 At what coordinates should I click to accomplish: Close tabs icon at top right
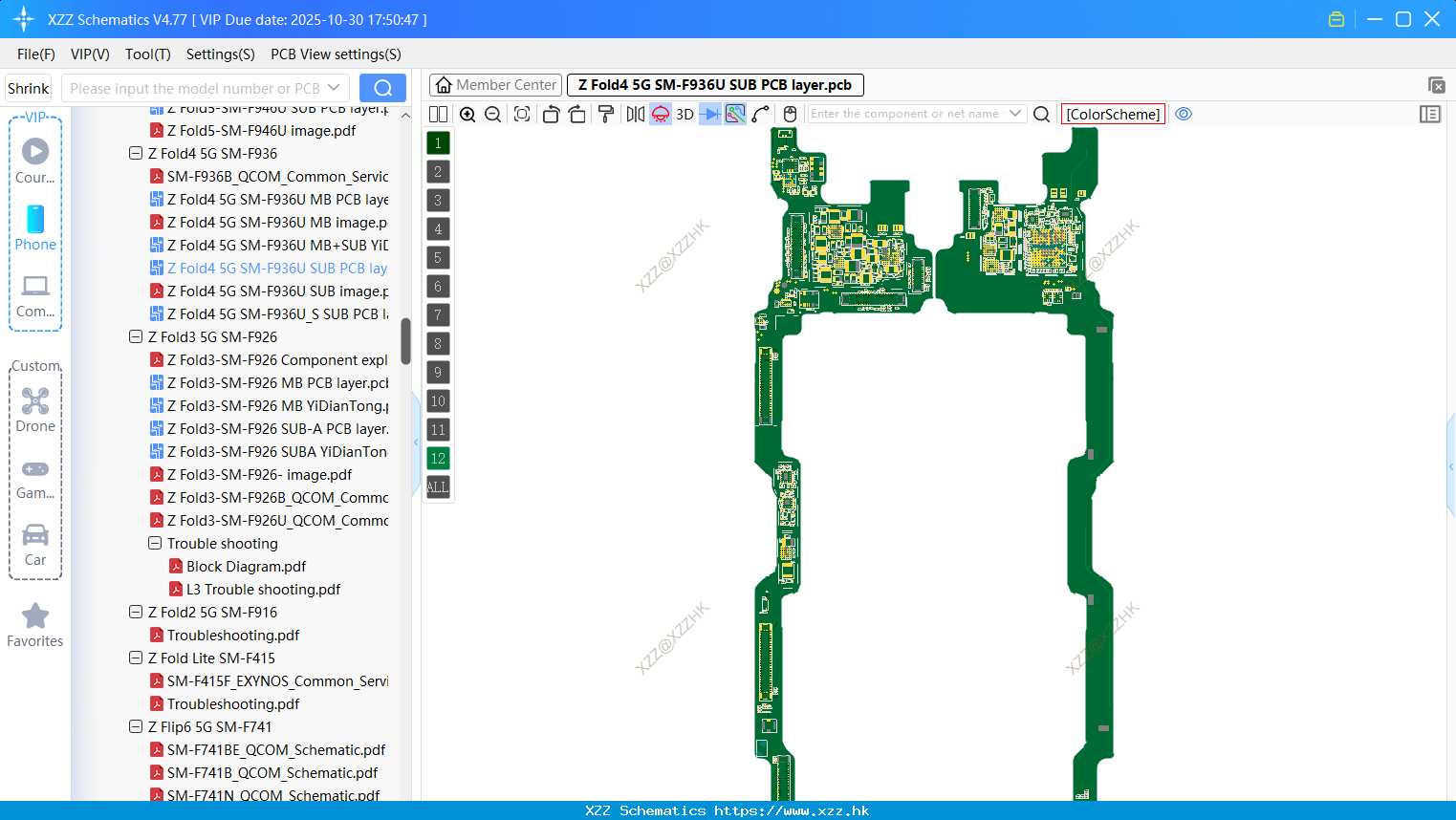1436,85
